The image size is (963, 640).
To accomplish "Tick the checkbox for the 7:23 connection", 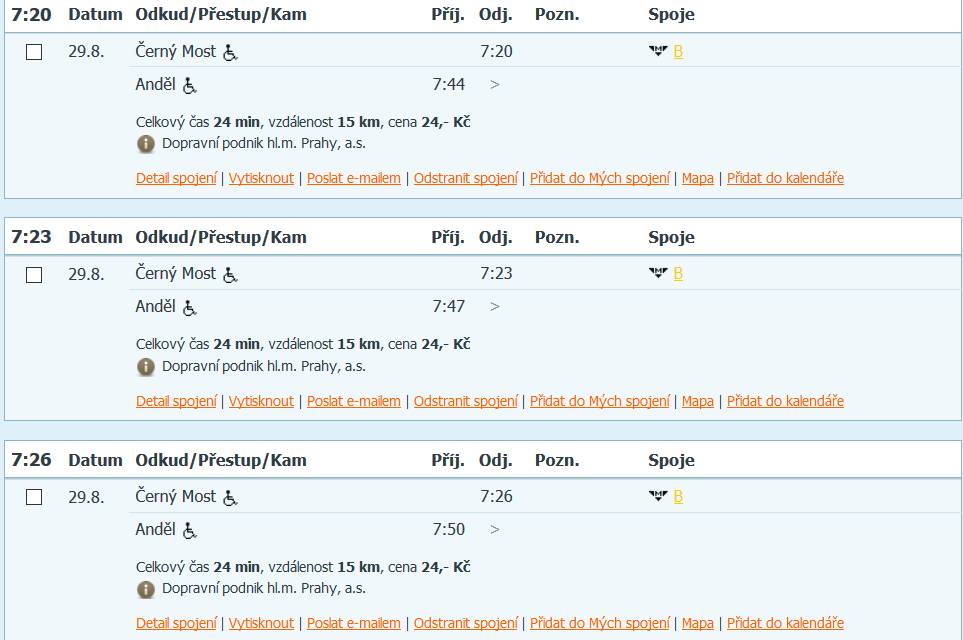I will (x=34, y=275).
